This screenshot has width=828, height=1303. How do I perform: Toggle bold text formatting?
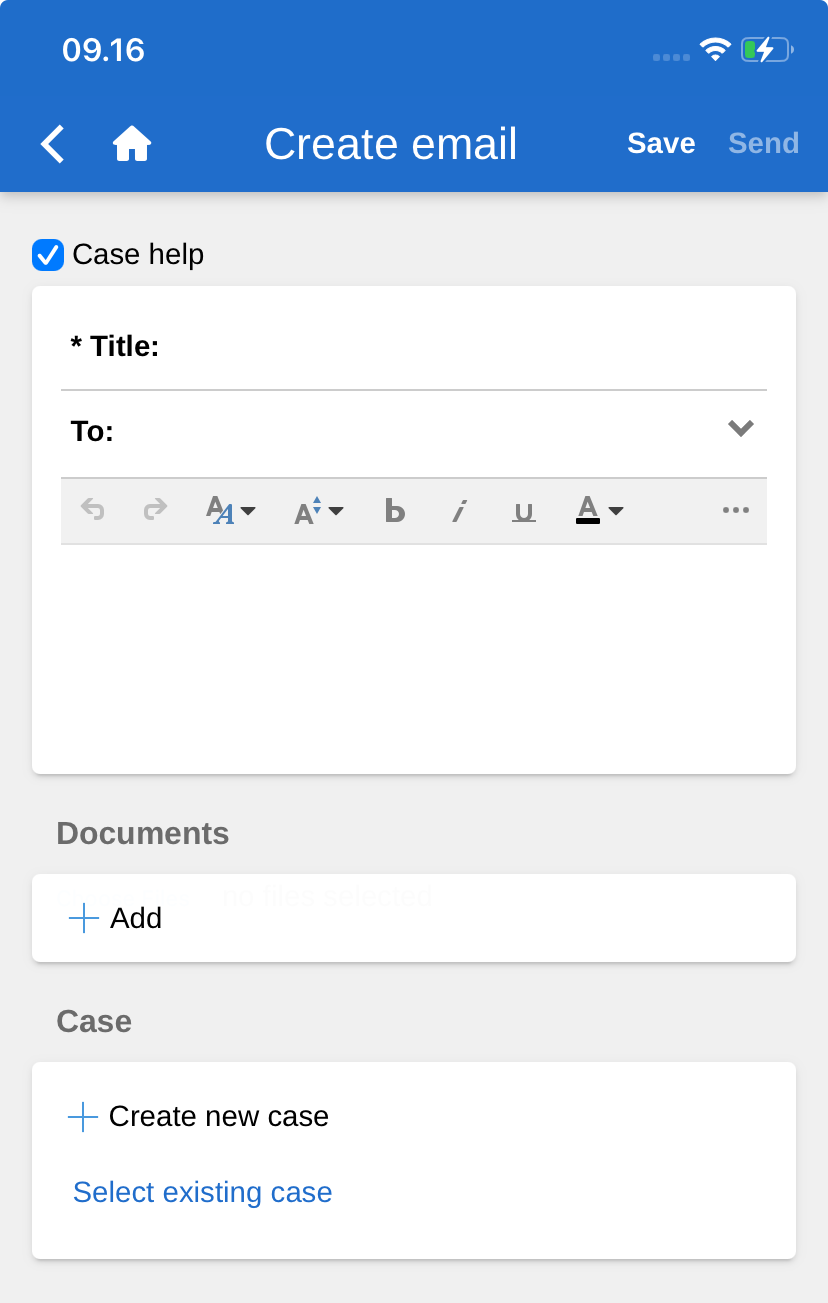click(x=395, y=511)
